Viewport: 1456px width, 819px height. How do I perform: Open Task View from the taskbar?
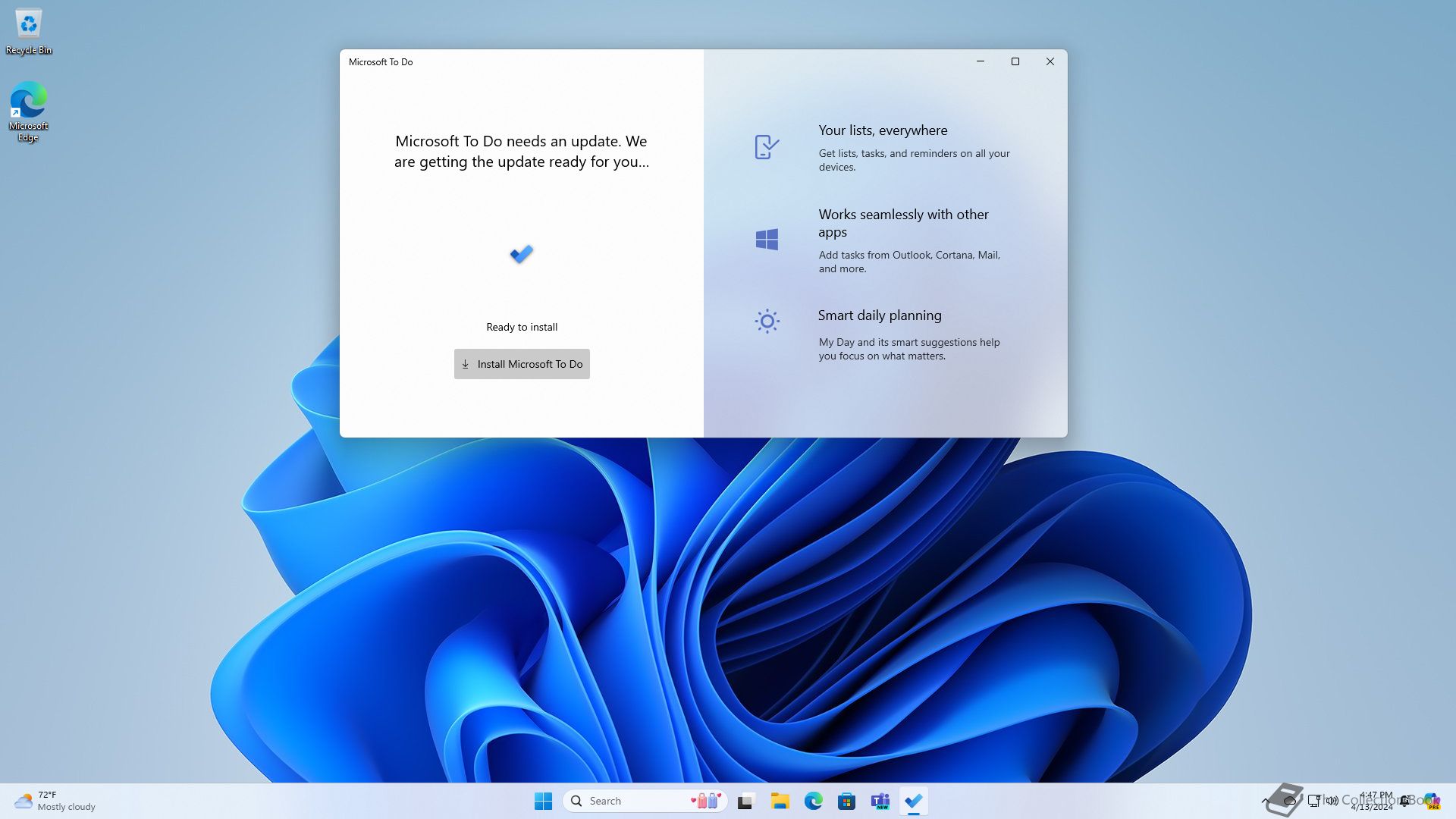pyautogui.click(x=746, y=801)
